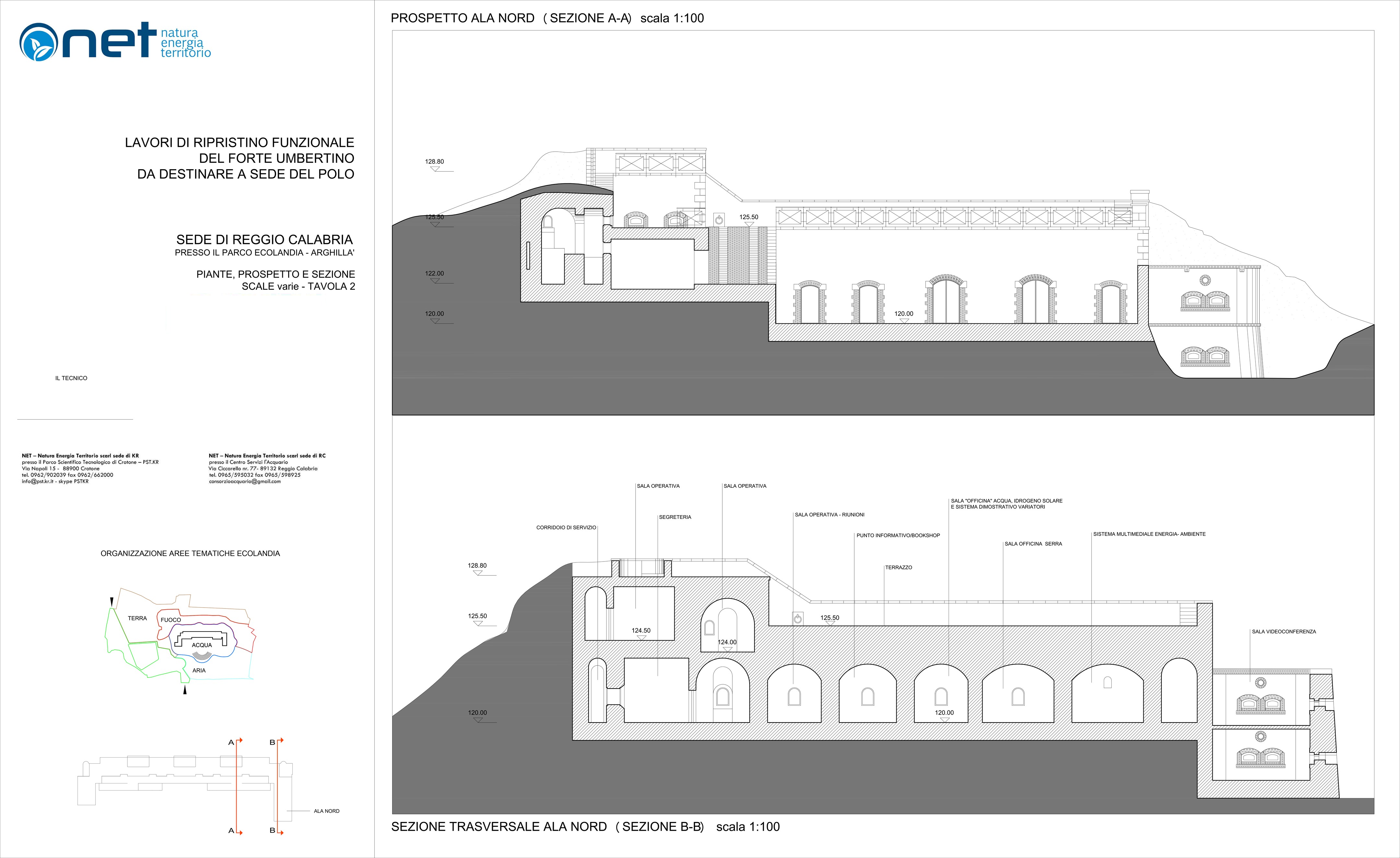The image size is (1400, 858).
Task: Click the 'TERRAZZO' label
Action: 899,568
